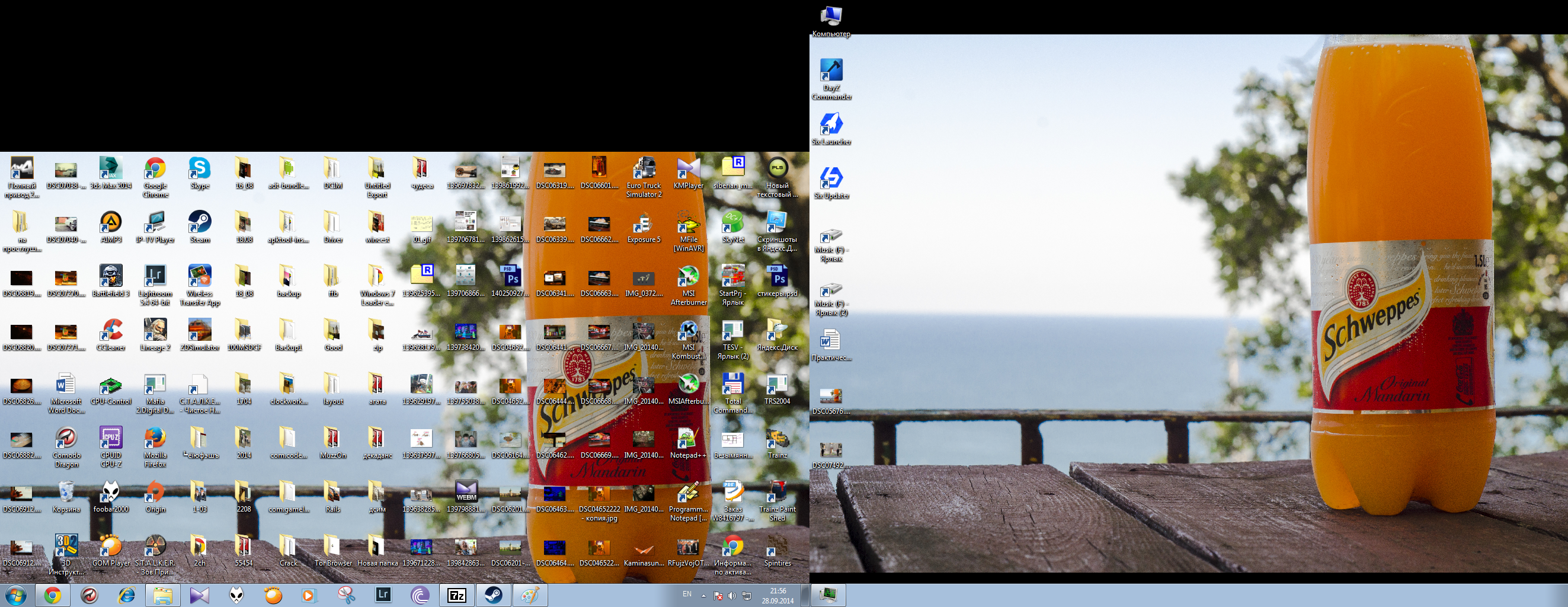Screen dimensions: 1568x607
Task: Click the SkyNet desktop icon
Action: (x=733, y=227)
